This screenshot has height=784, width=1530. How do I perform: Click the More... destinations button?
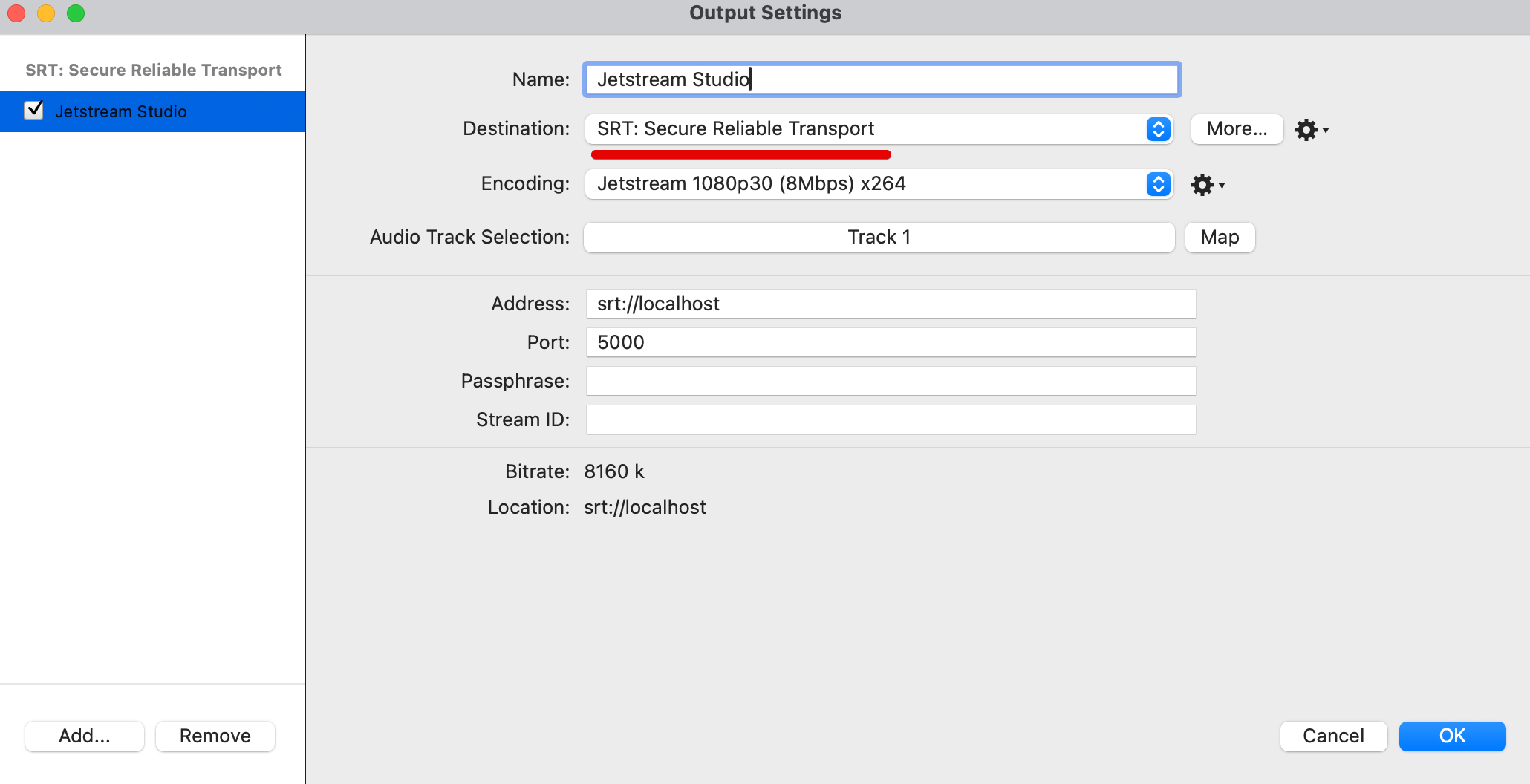1237,129
